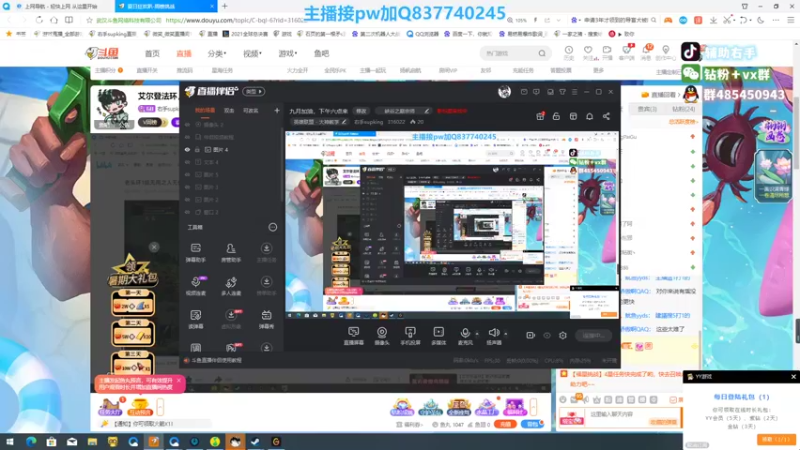This screenshot has width=800, height=450.
Task: Click the Douyu search box
Action: 514,53
